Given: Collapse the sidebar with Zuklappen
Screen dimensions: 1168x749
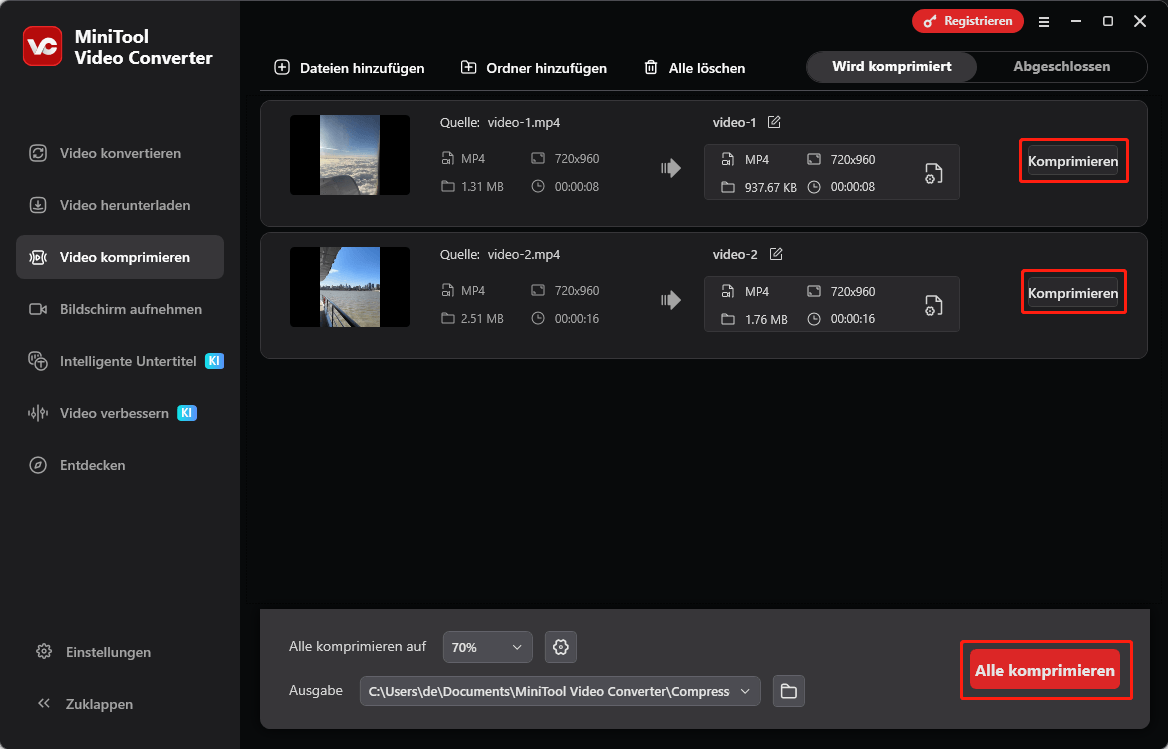Looking at the screenshot, I should tap(85, 704).
